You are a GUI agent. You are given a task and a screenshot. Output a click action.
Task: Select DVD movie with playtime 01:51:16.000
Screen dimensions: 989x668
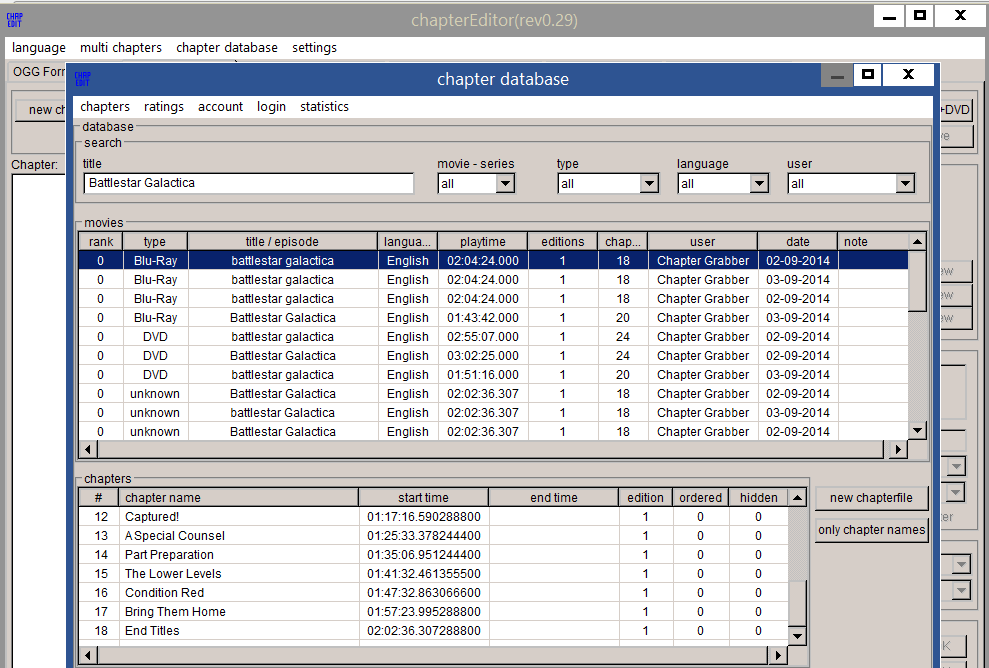tap(493, 375)
